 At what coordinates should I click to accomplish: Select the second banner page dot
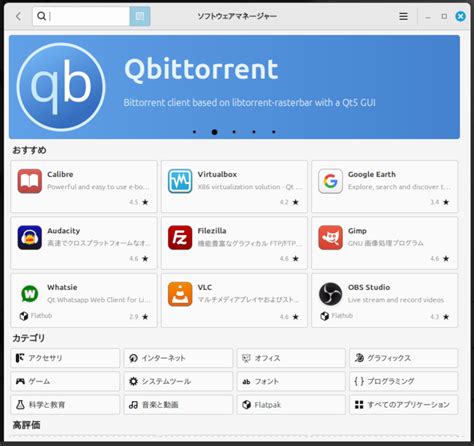tap(214, 132)
